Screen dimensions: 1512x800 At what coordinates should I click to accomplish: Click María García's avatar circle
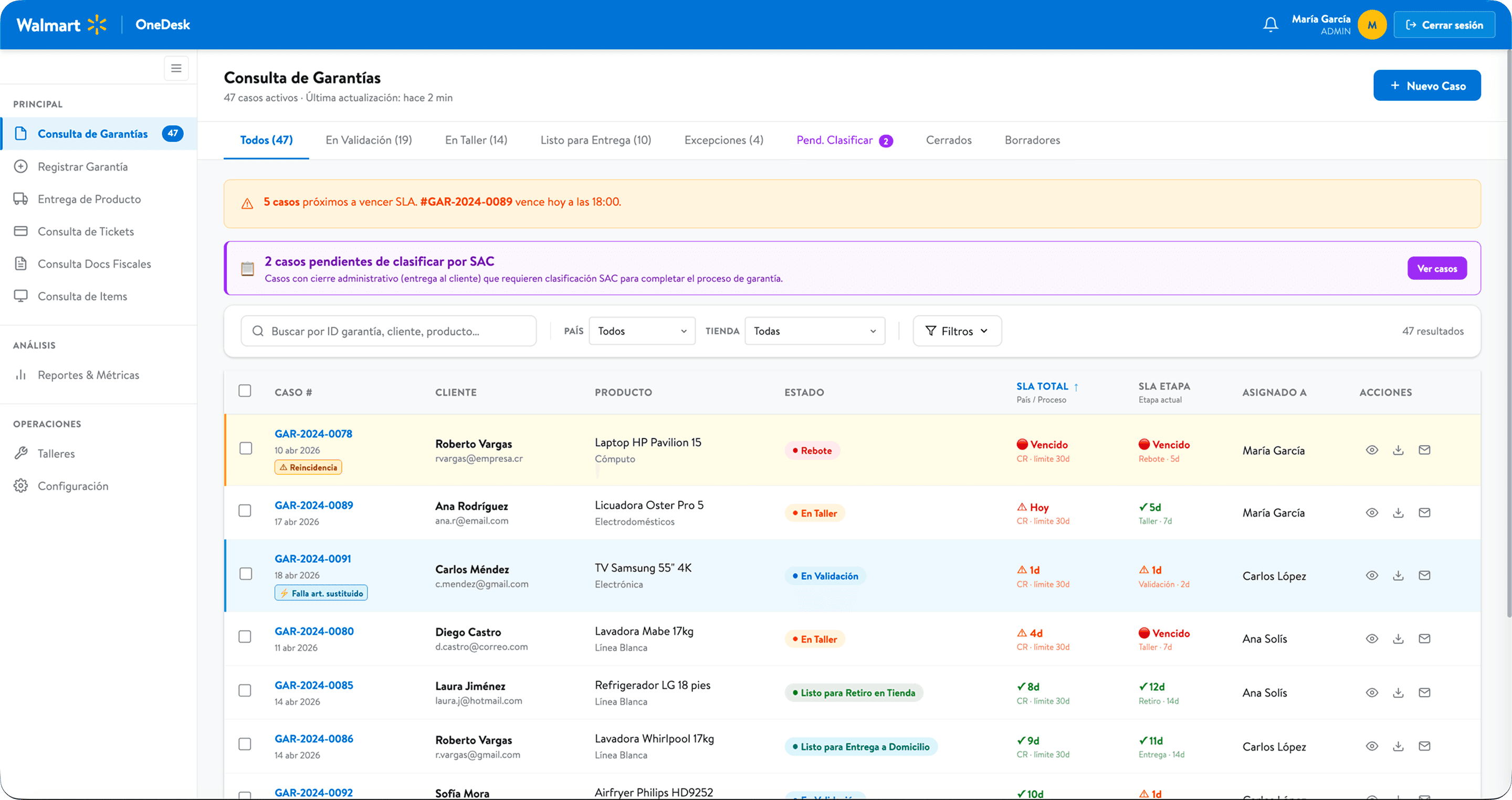tap(1372, 25)
